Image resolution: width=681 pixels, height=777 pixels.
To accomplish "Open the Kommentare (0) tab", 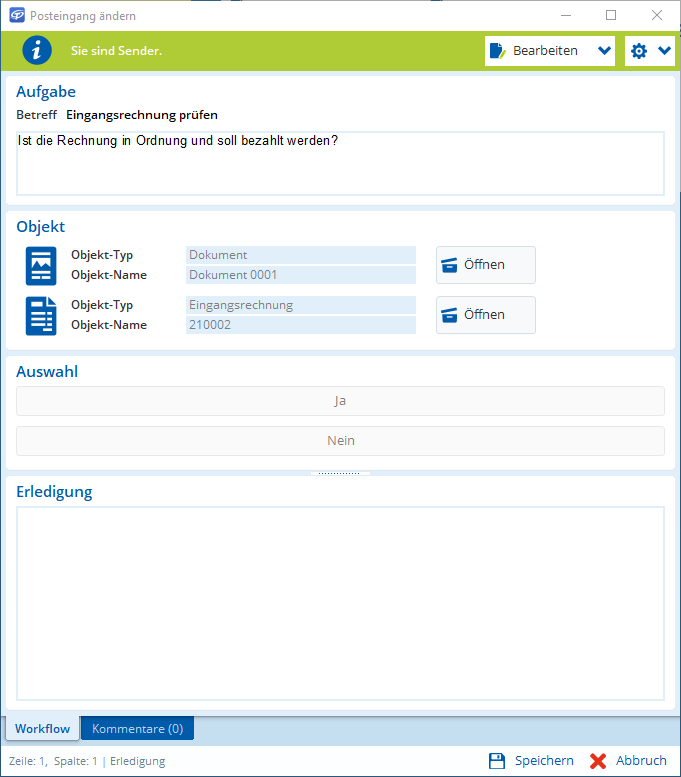I will point(137,729).
